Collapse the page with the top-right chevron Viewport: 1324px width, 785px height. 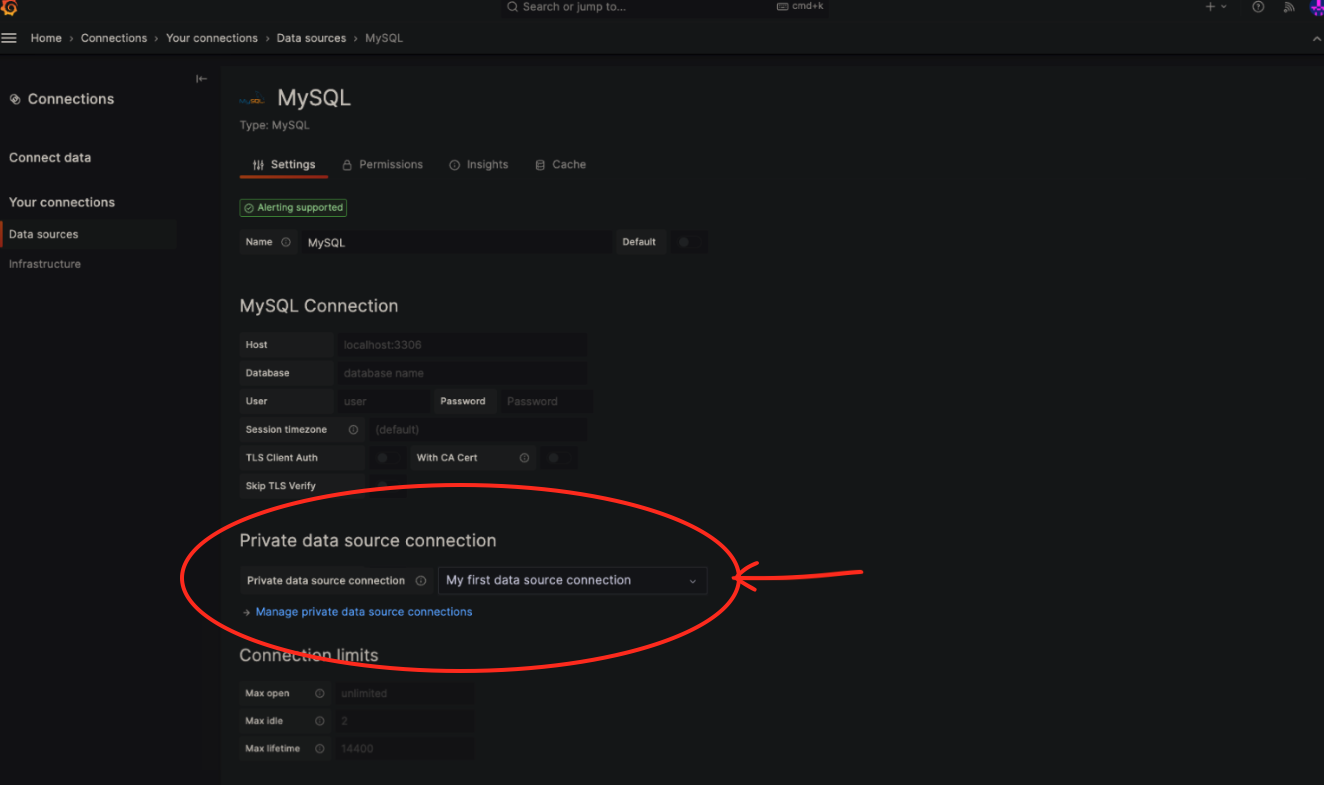(x=1316, y=38)
